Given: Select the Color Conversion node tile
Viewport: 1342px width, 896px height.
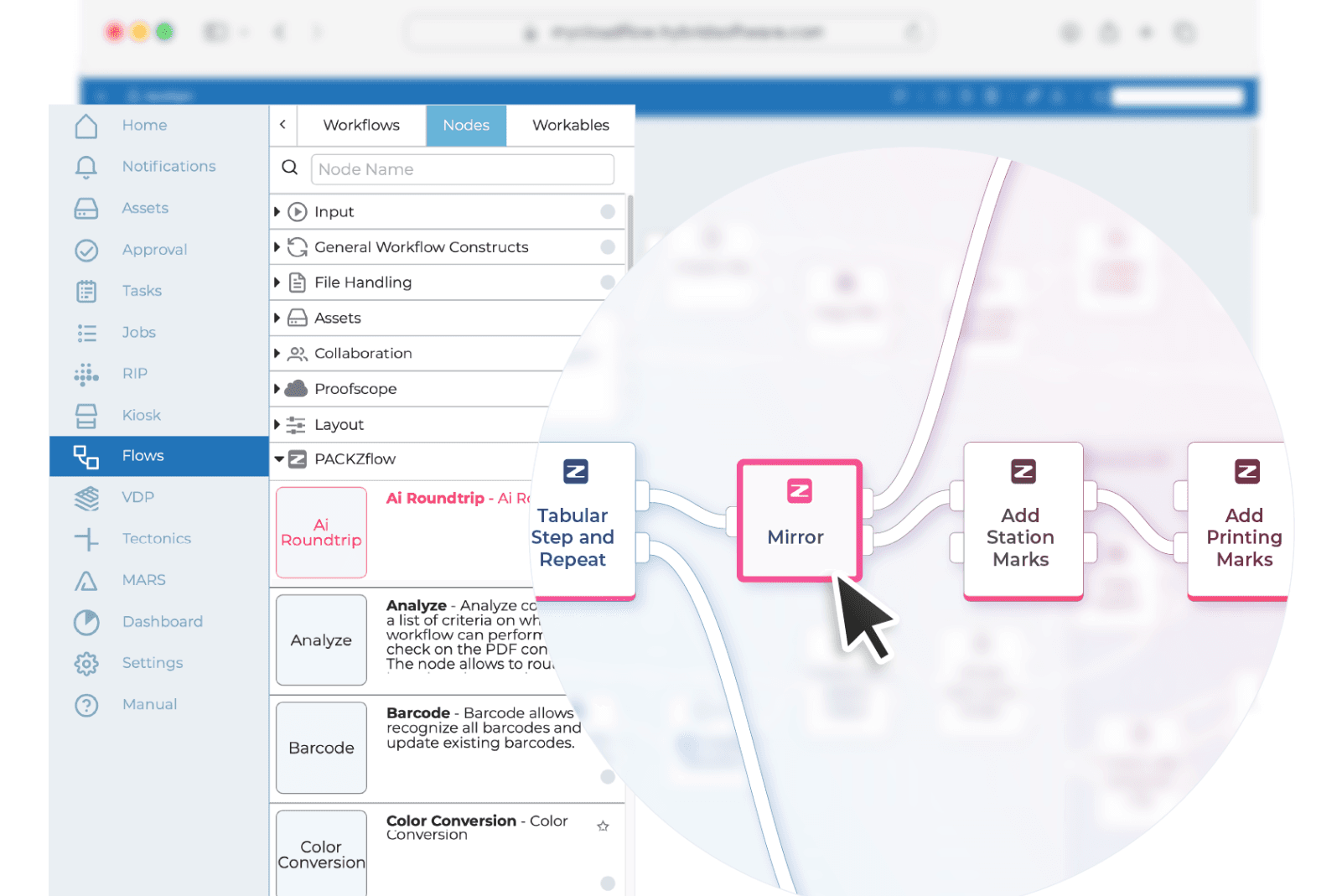Looking at the screenshot, I should click(321, 853).
